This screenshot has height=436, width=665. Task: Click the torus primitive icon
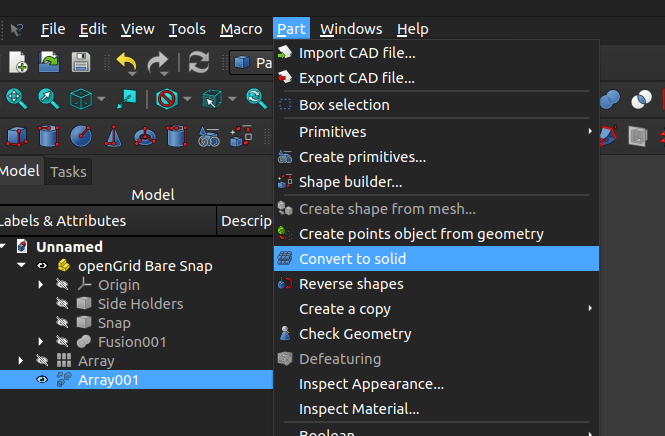point(145,135)
